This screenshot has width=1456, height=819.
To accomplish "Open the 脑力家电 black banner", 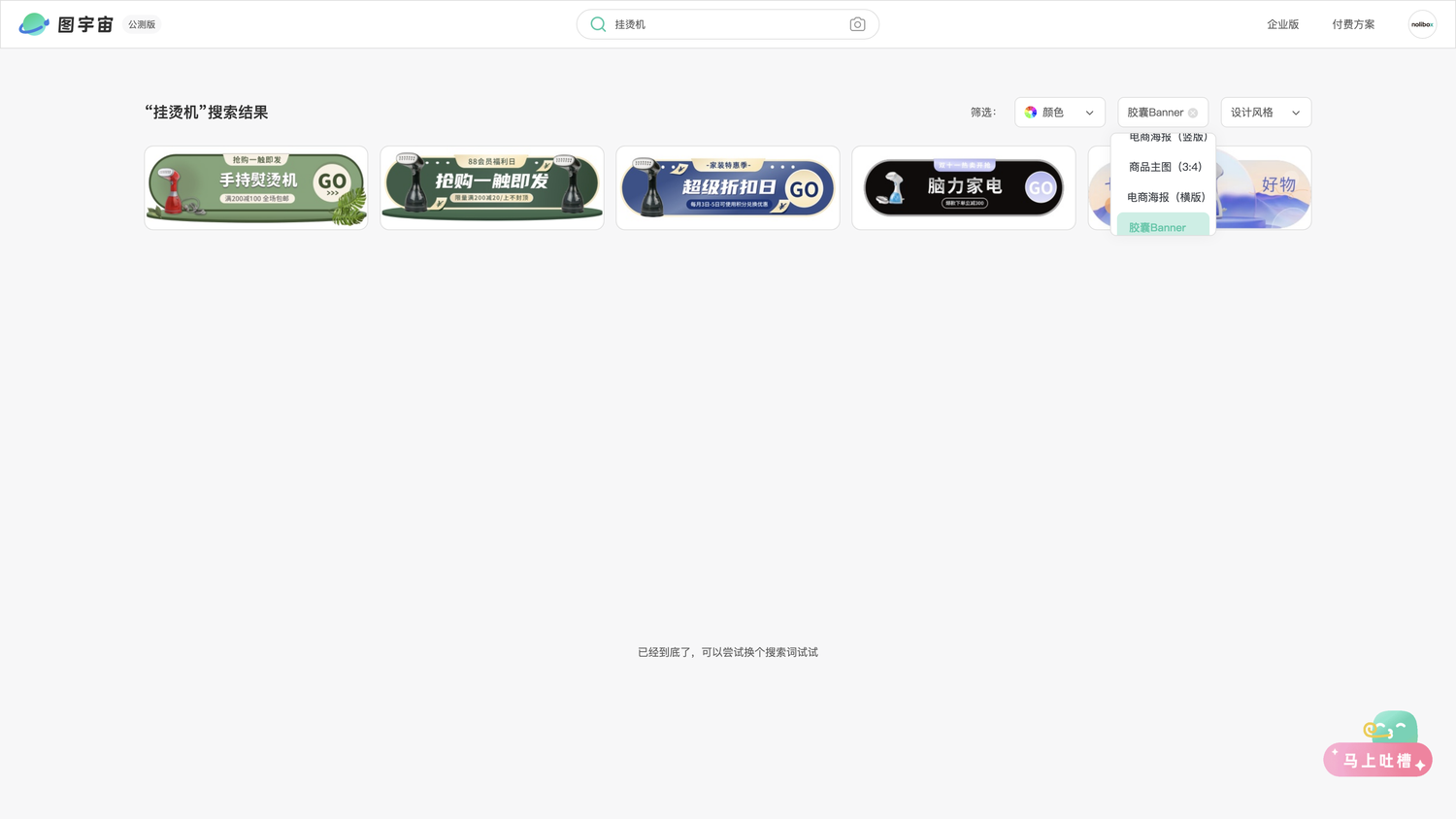I will (964, 188).
